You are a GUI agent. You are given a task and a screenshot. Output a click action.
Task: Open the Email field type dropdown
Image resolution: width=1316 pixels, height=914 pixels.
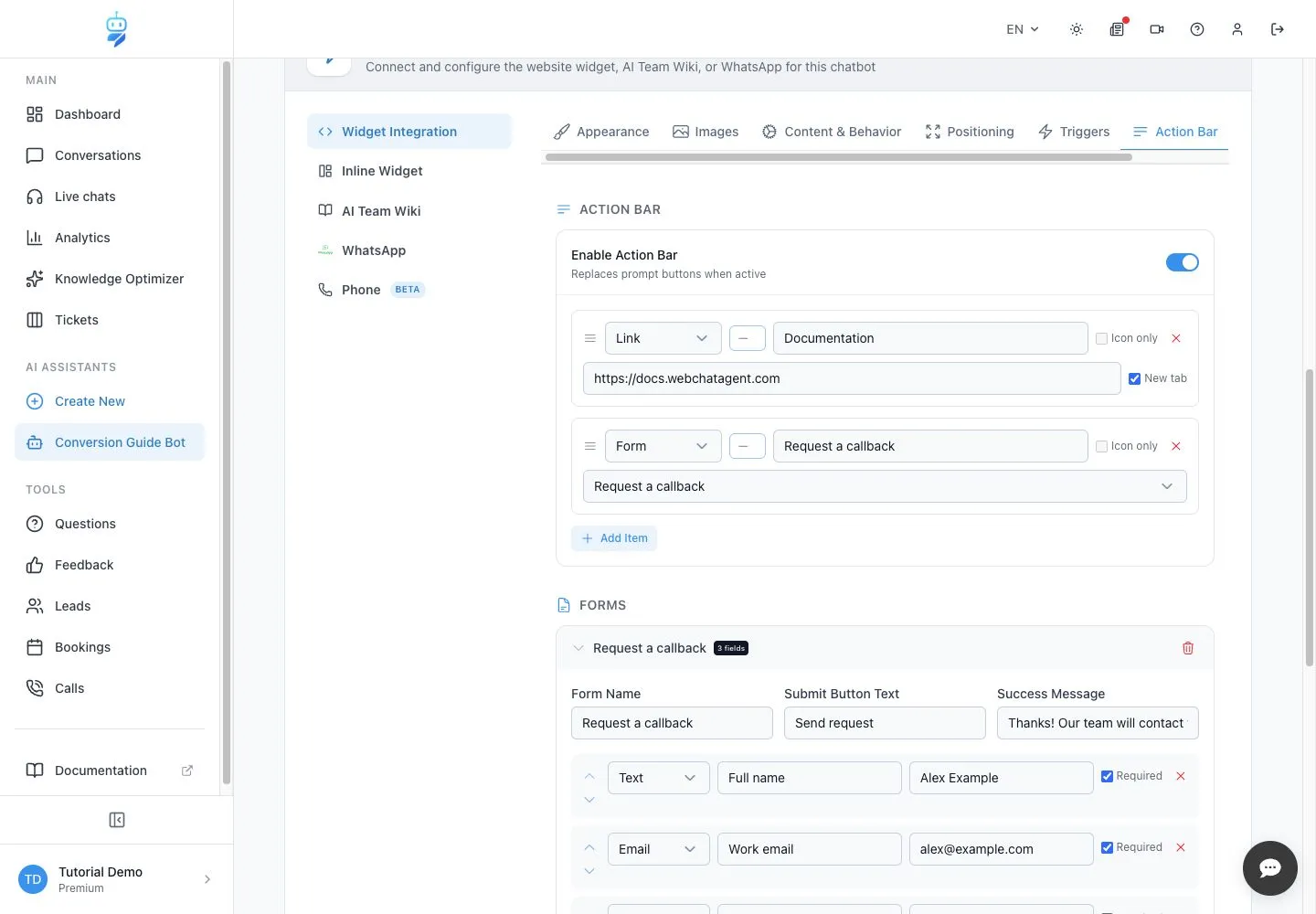tap(659, 849)
